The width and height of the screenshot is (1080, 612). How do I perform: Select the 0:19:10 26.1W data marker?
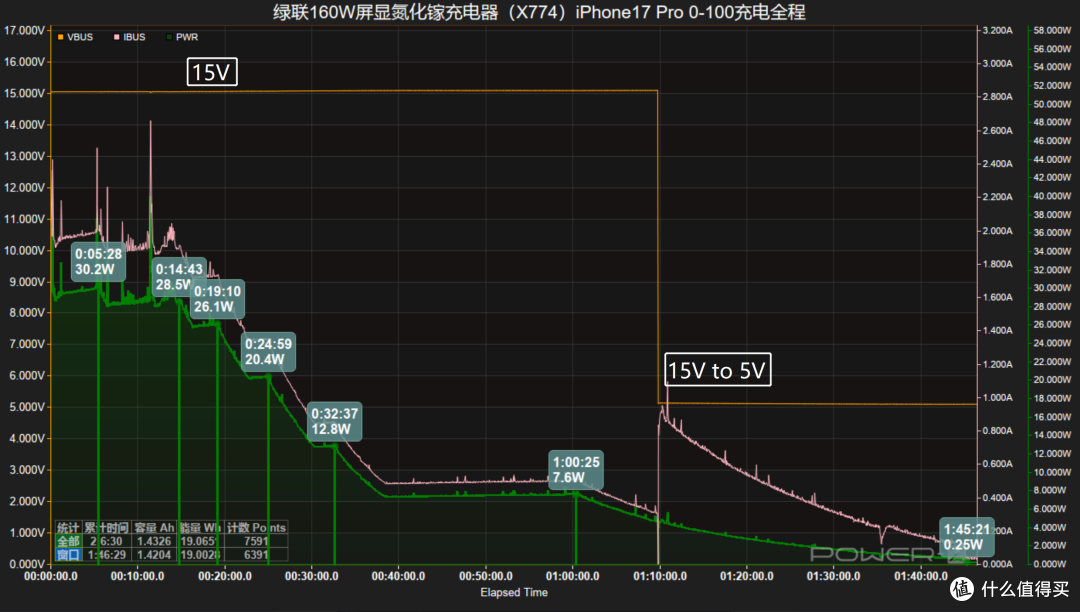click(217, 299)
